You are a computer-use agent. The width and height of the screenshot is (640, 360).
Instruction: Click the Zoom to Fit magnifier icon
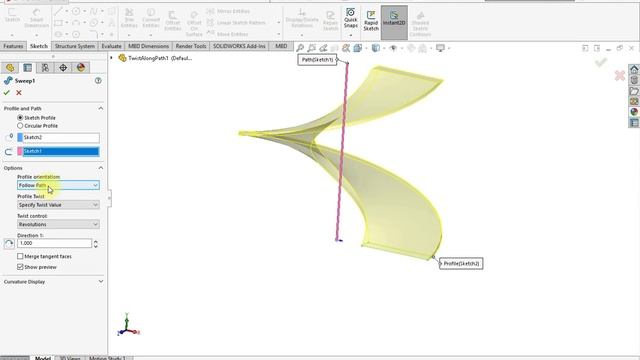[300, 49]
